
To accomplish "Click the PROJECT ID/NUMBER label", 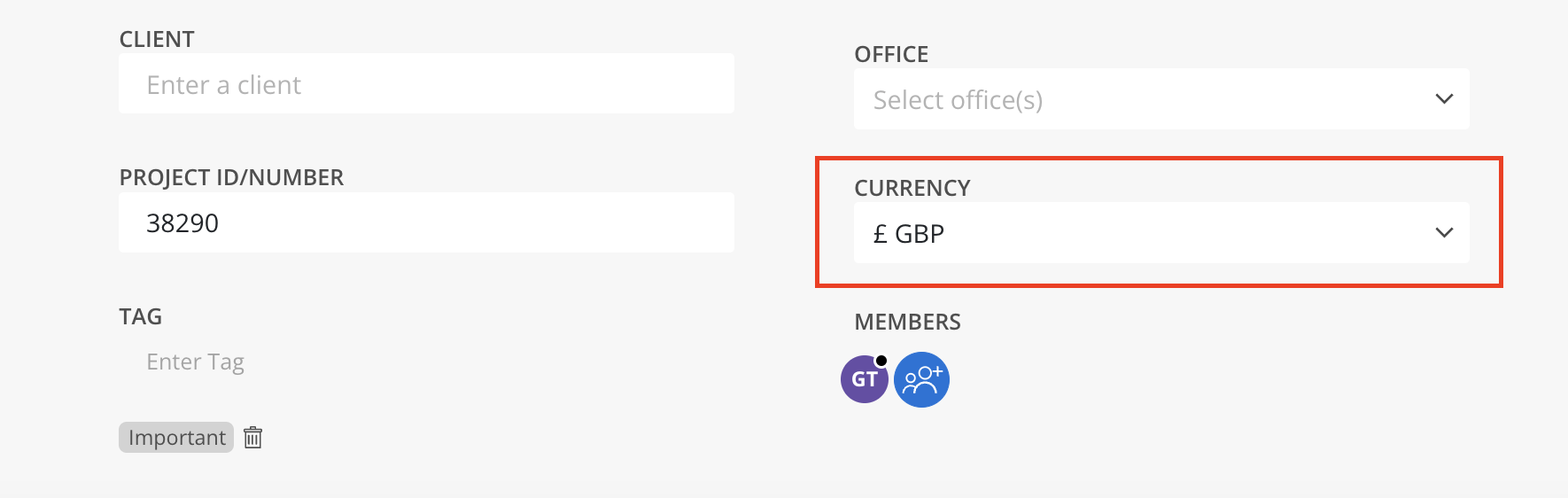I will [x=231, y=177].
